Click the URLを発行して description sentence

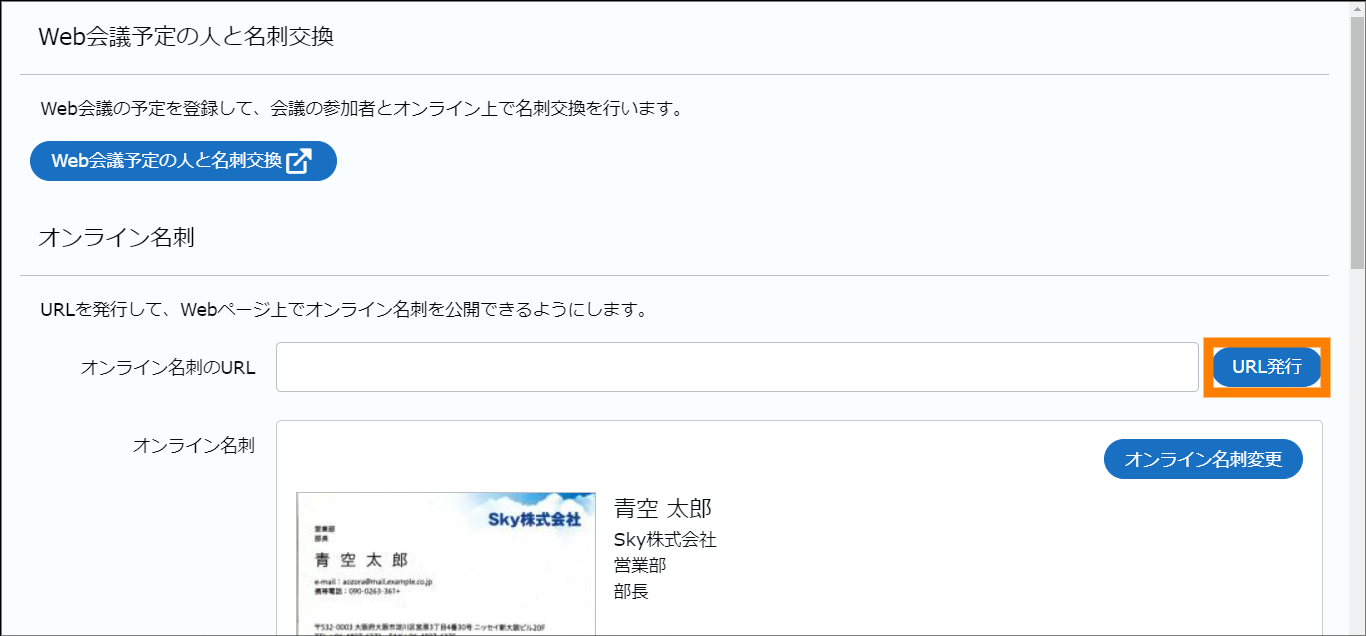coord(344,309)
